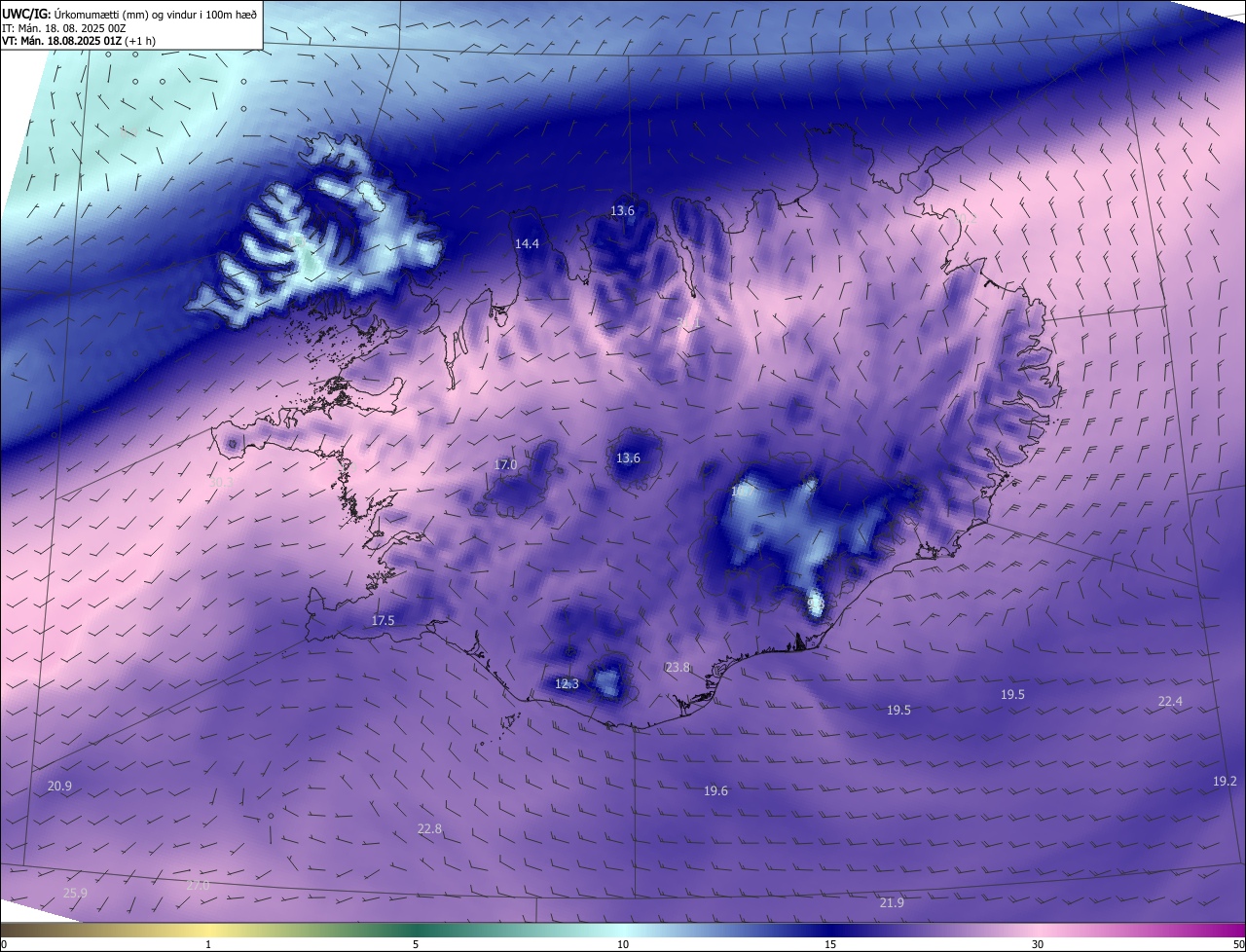Click the colorbar tick label 0

click(4, 945)
